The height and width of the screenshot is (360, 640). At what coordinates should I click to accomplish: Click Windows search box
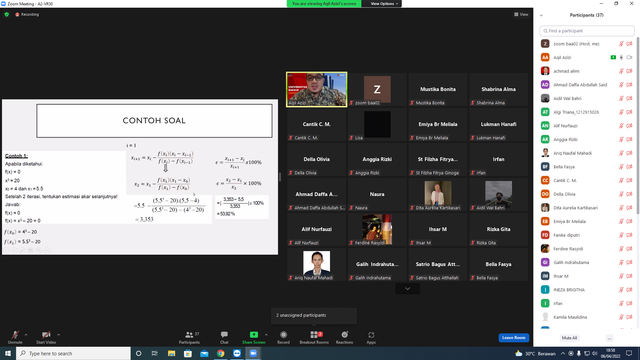[73, 353]
